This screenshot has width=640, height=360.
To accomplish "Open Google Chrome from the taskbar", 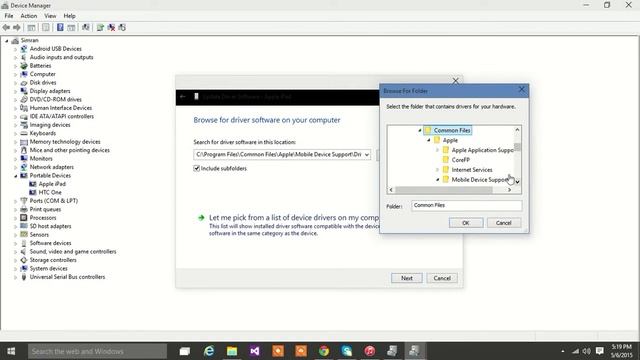I will tap(324, 351).
